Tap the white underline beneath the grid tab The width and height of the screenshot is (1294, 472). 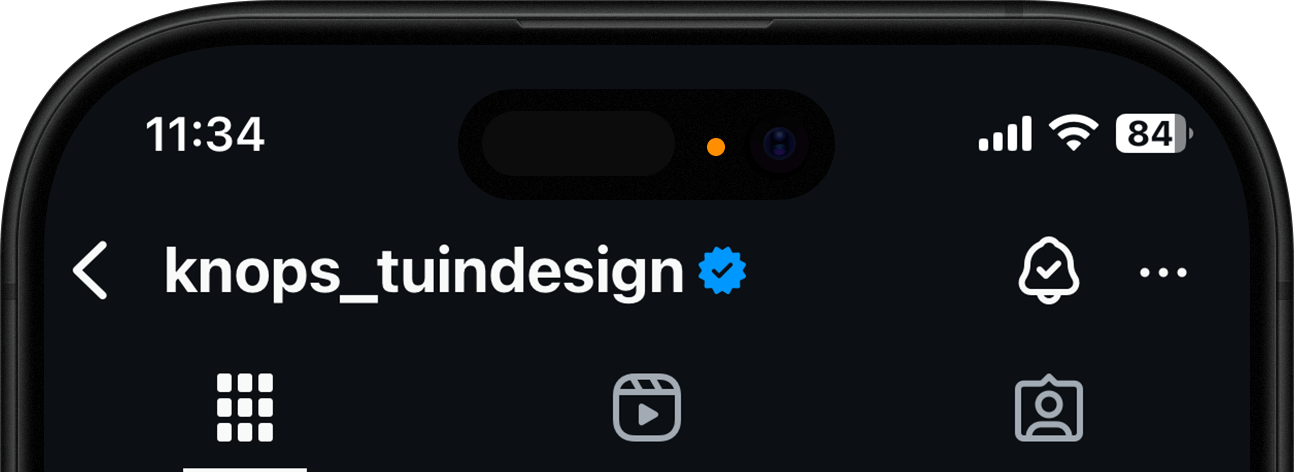pyautogui.click(x=245, y=469)
